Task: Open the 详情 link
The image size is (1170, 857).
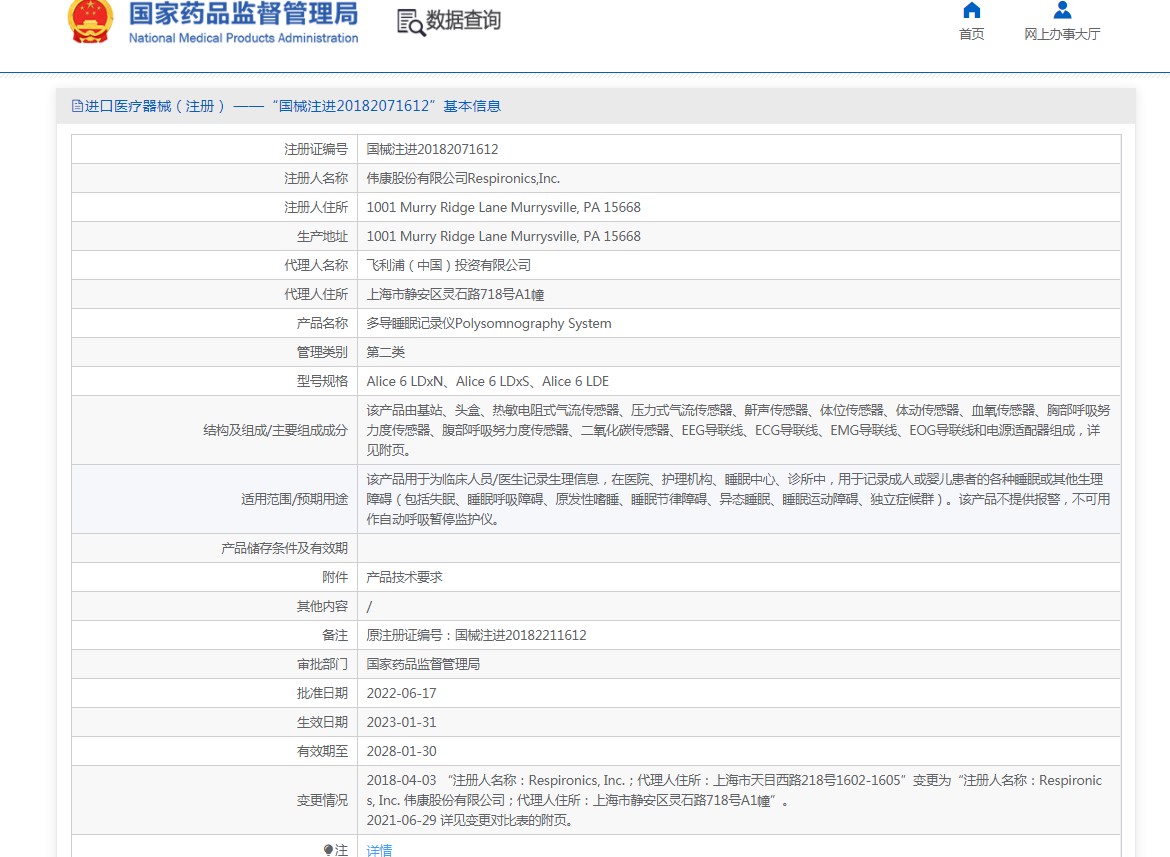Action: [x=379, y=850]
